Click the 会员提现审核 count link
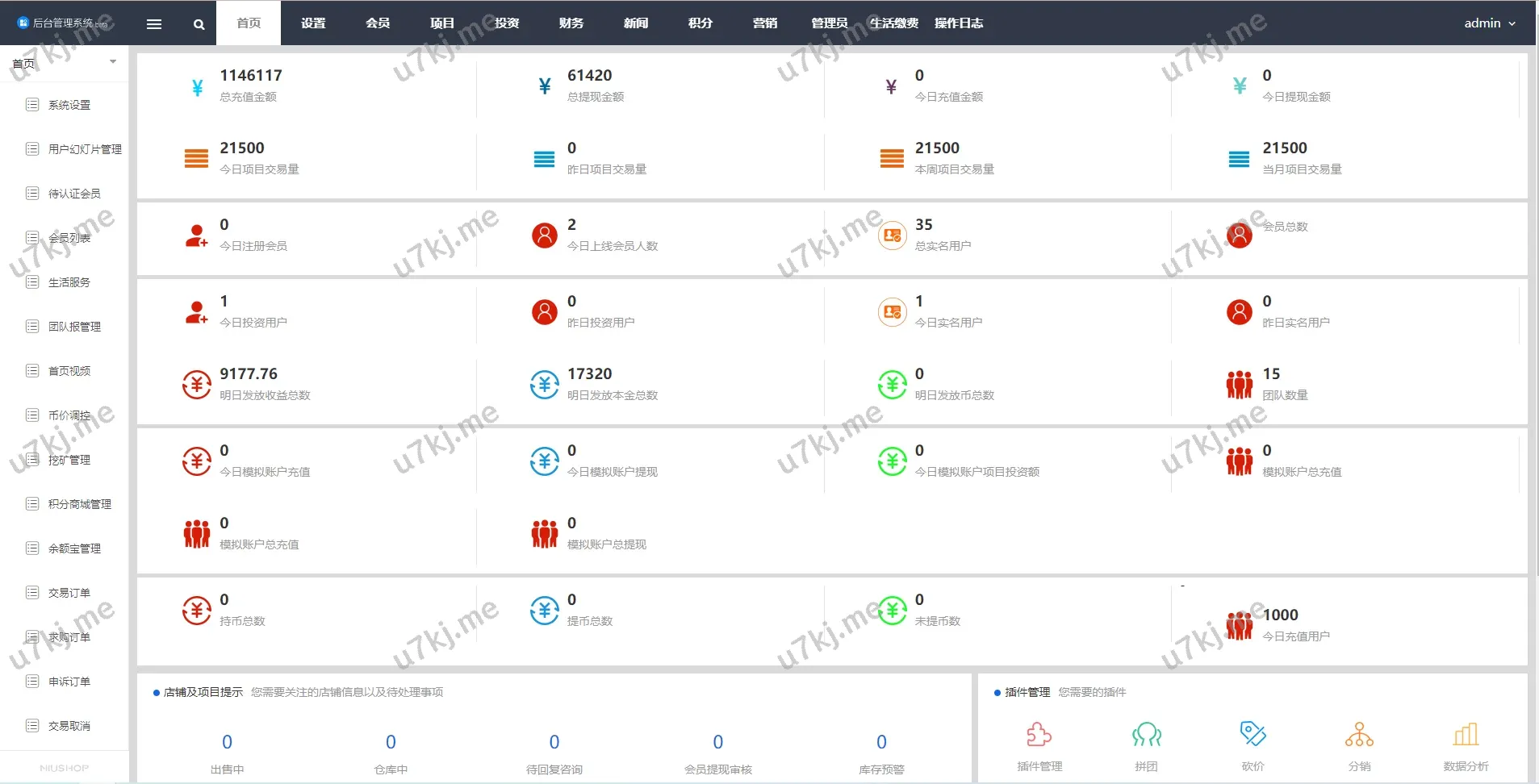The image size is (1539, 784). [717, 742]
